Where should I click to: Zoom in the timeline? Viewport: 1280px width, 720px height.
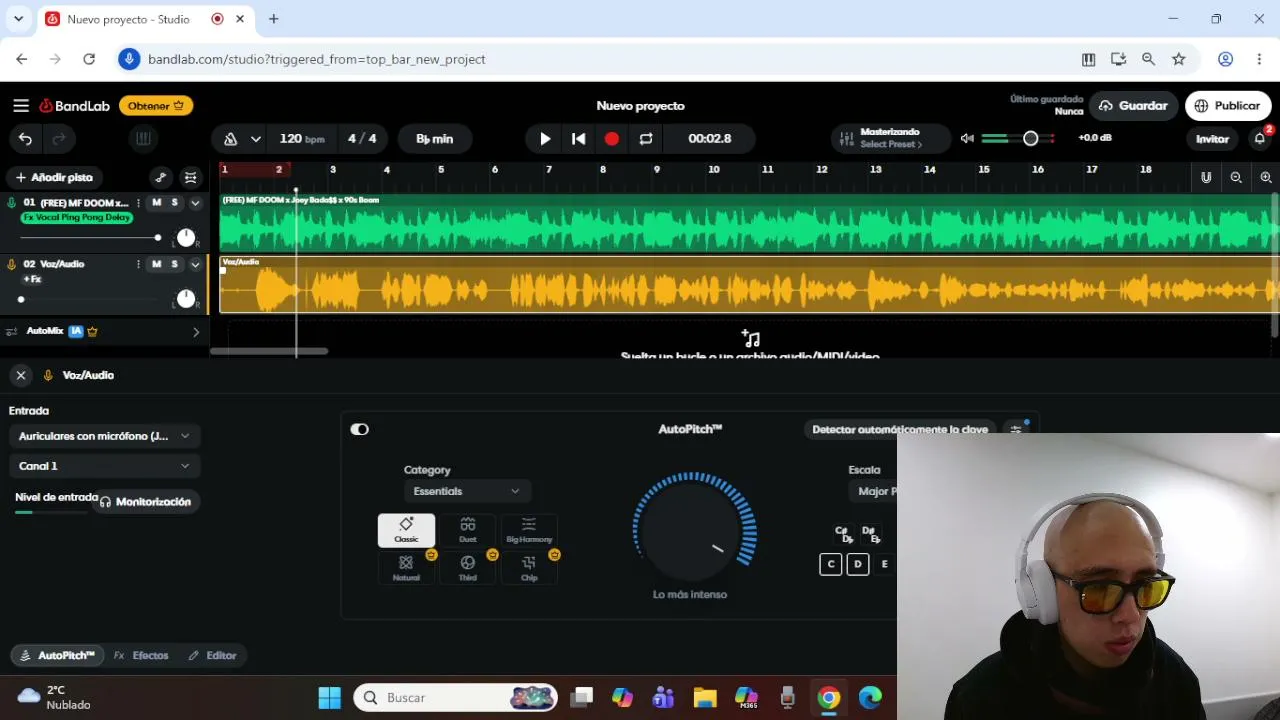[x=1266, y=177]
